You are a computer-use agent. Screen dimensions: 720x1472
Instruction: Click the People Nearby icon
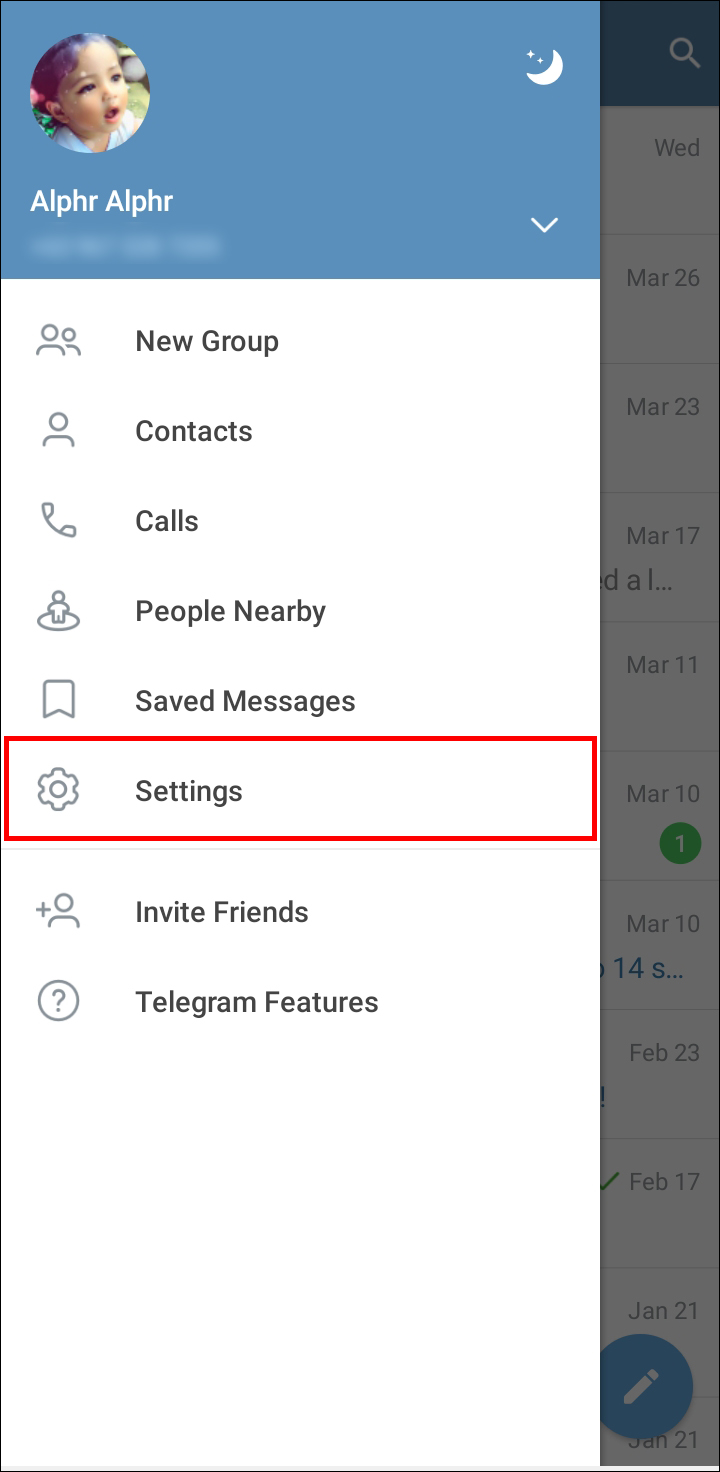(x=58, y=611)
